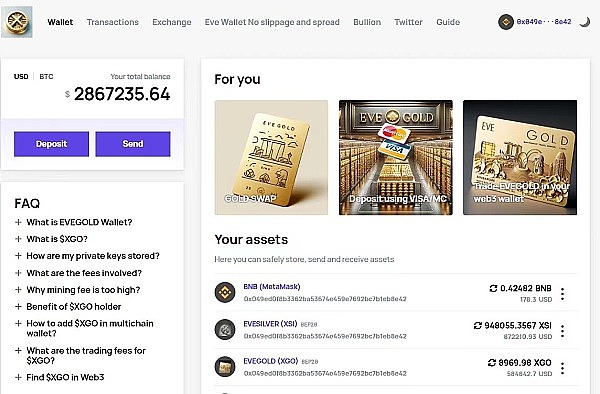This screenshot has height=394, width=600.
Task: Open the GOLD SWAP card
Action: tap(271, 157)
